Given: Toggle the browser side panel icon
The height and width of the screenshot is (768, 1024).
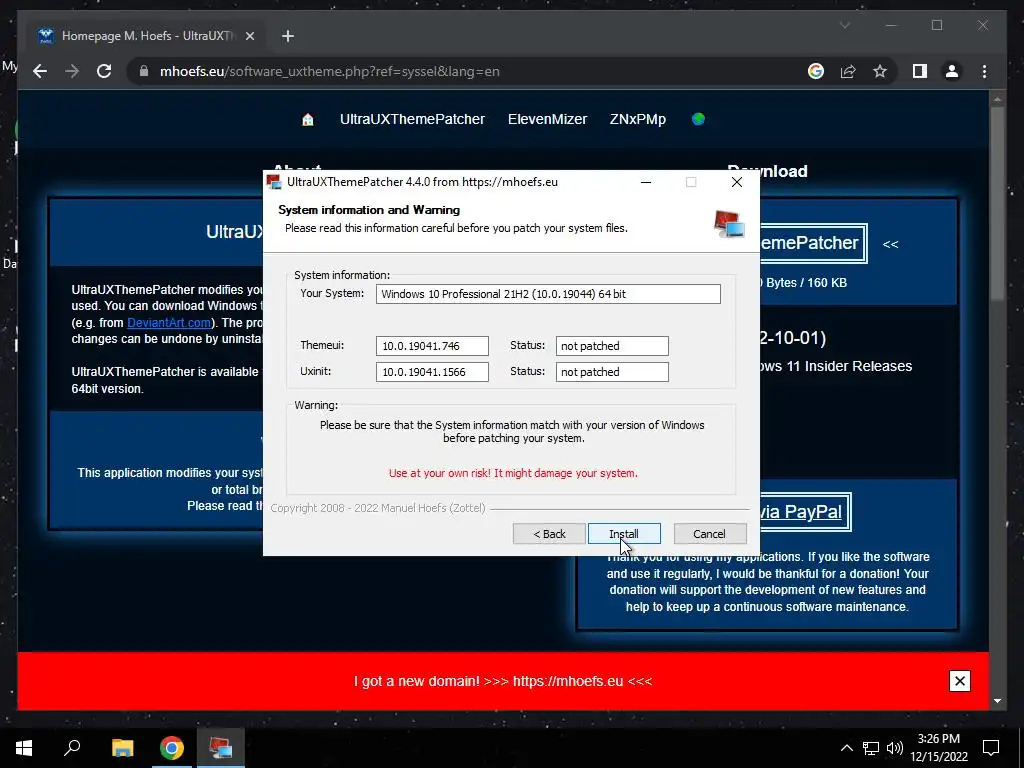Looking at the screenshot, I should point(920,71).
